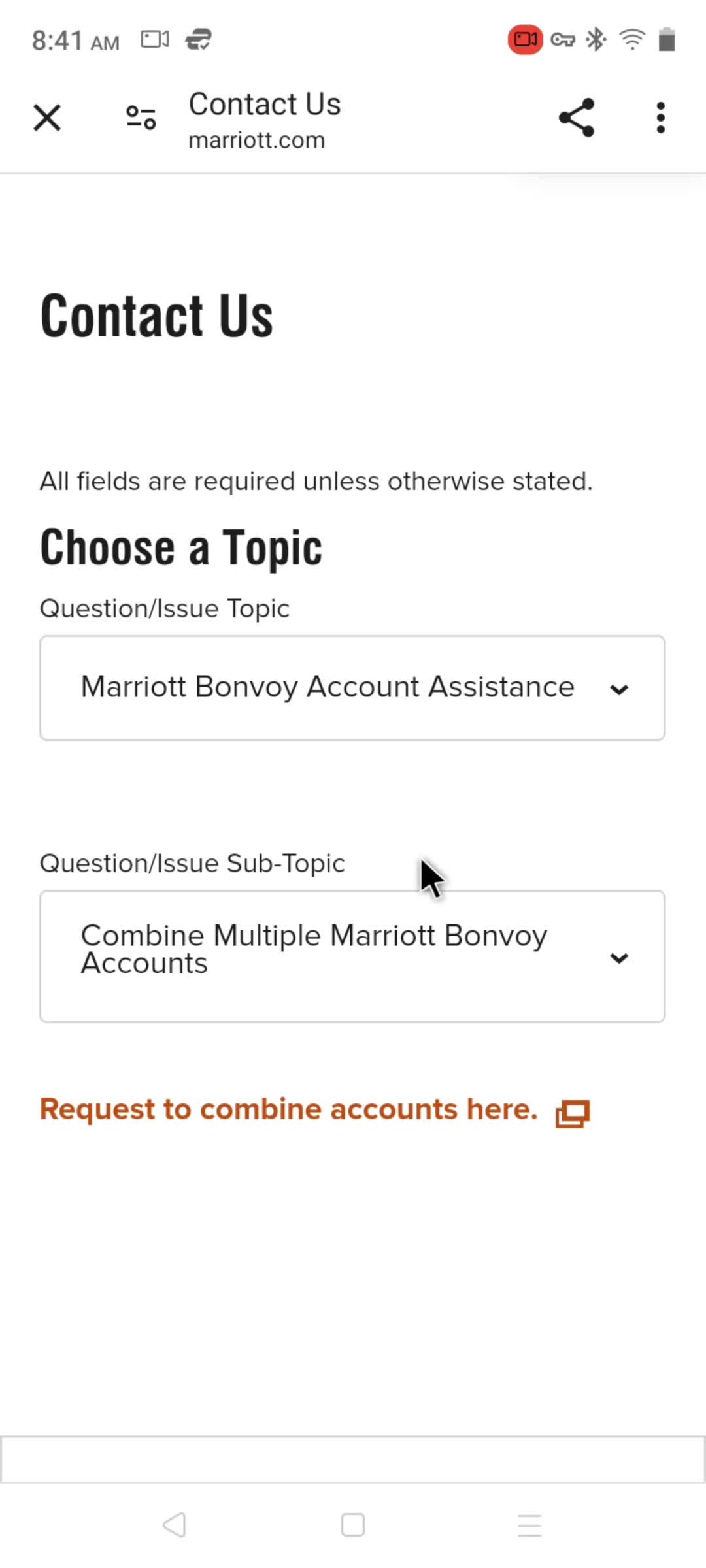The height and width of the screenshot is (1568, 706).
Task: Tap the Bluetooth status icon
Action: point(596,40)
